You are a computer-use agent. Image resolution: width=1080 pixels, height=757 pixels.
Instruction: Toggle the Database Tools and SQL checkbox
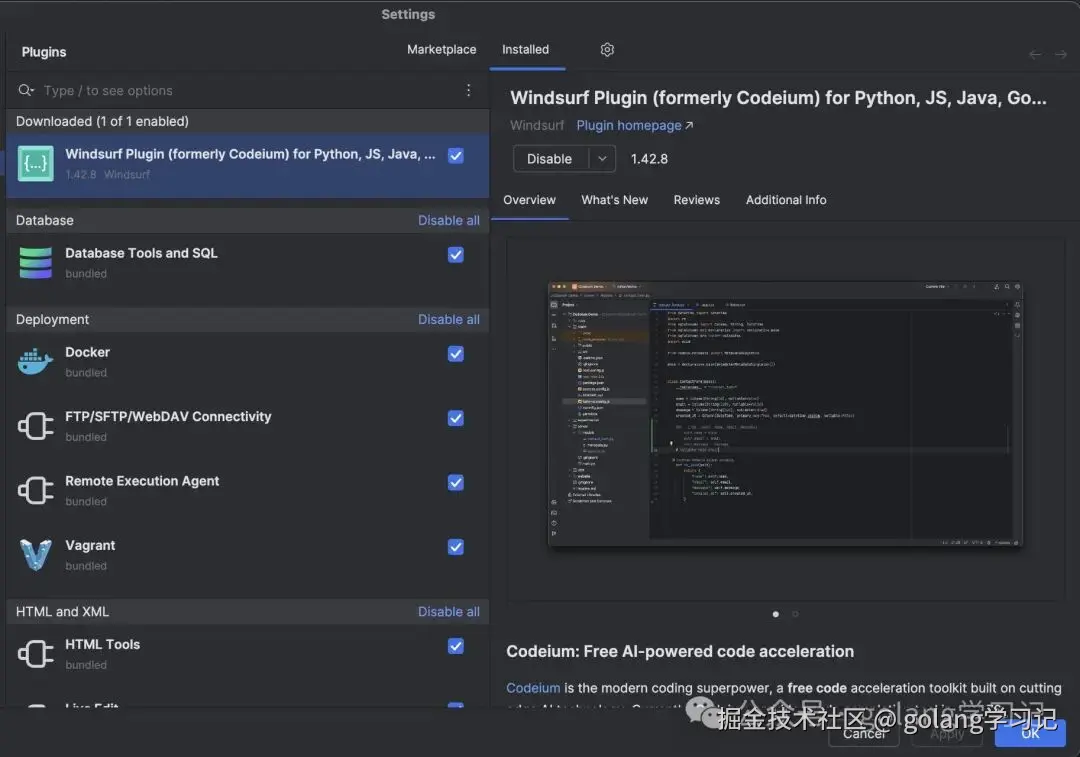pos(455,255)
